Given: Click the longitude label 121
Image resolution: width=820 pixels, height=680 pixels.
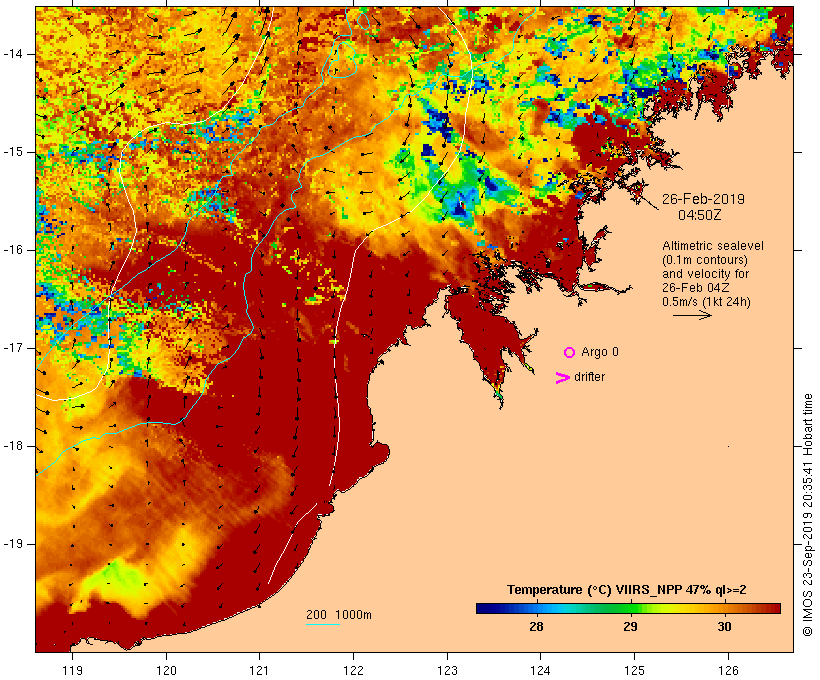Looking at the screenshot, I should [259, 671].
